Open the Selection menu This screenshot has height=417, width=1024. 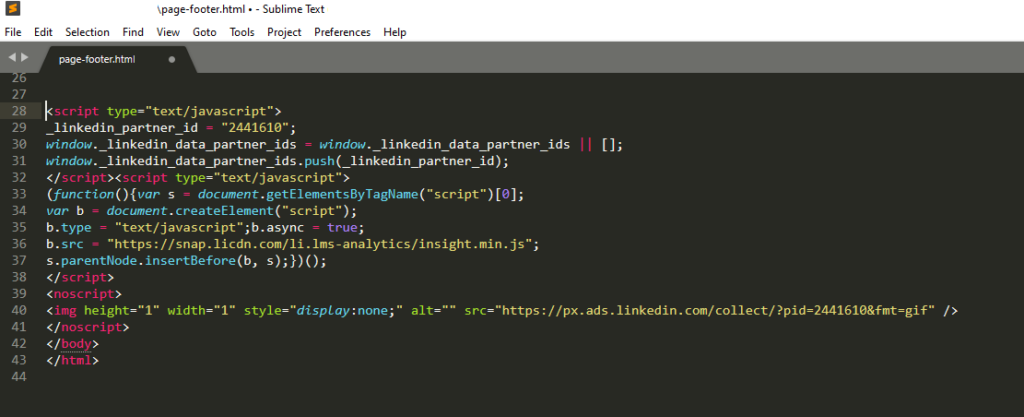click(x=87, y=32)
